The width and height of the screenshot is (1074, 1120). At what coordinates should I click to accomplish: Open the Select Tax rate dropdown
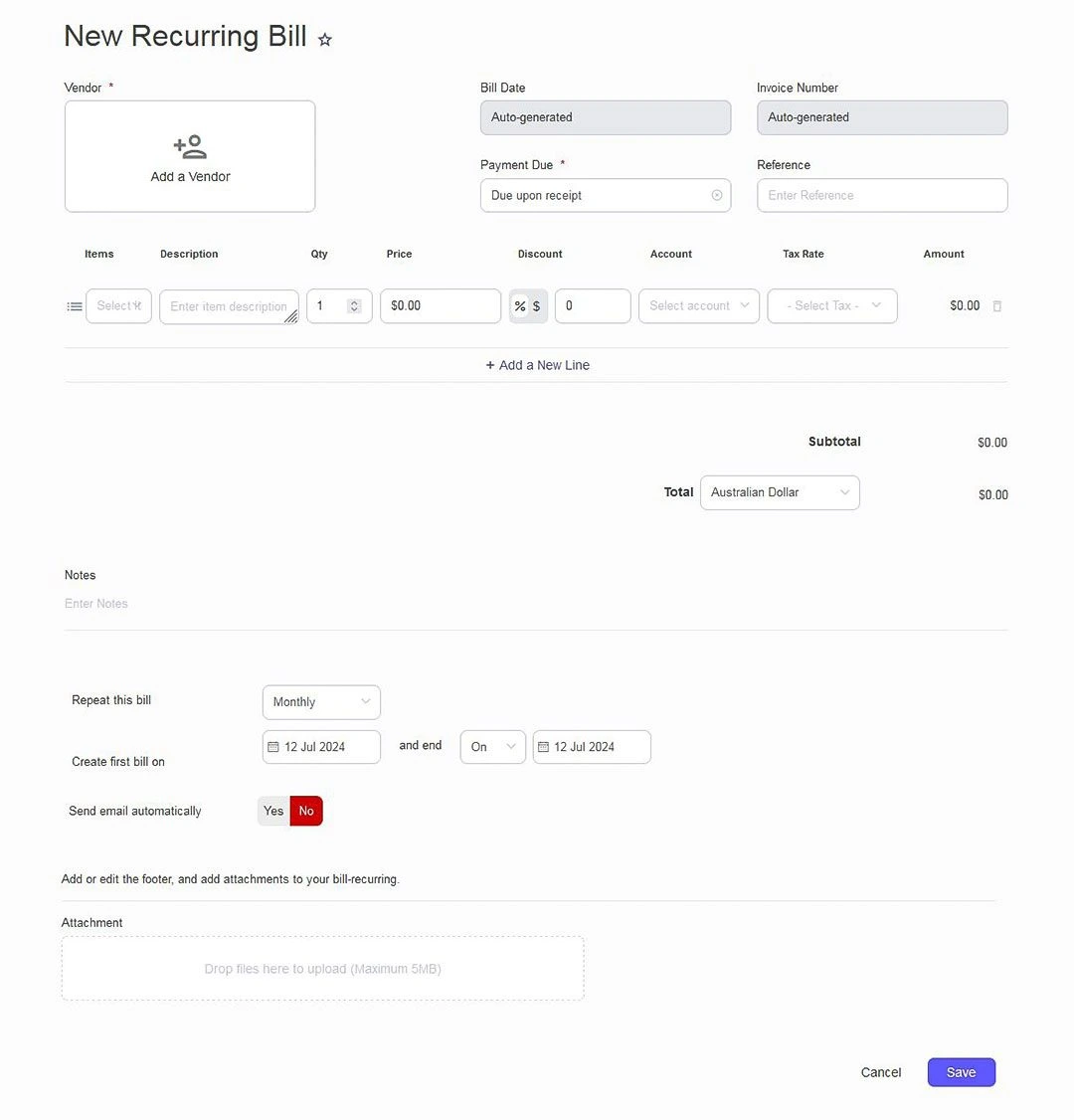point(832,306)
